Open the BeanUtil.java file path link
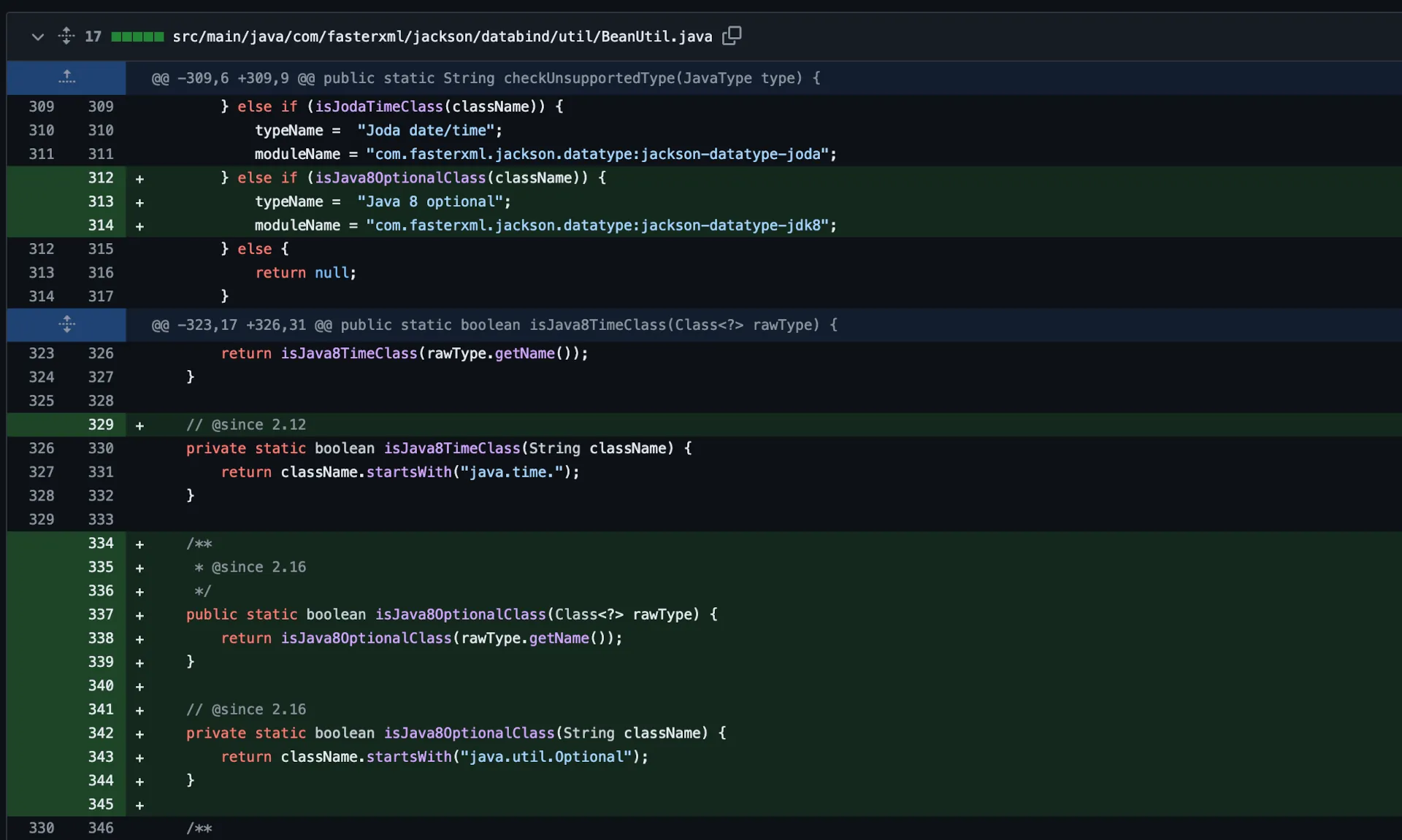The width and height of the screenshot is (1402, 840). point(442,36)
